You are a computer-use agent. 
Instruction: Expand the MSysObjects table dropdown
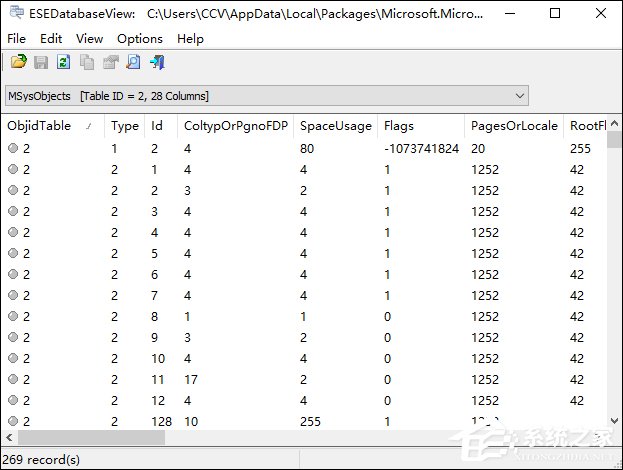click(519, 96)
